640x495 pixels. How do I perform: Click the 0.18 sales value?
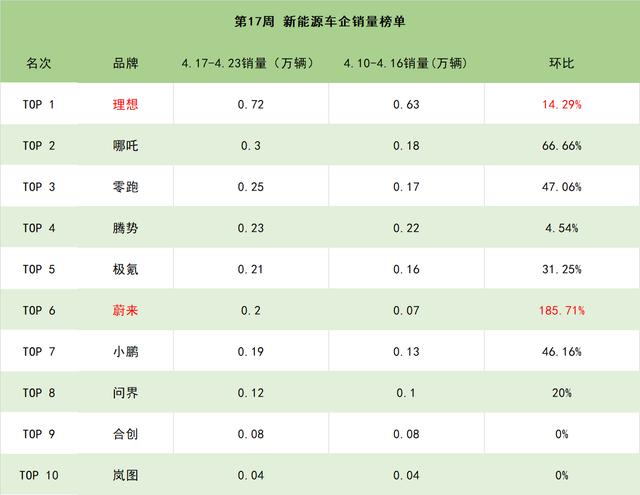(x=406, y=146)
